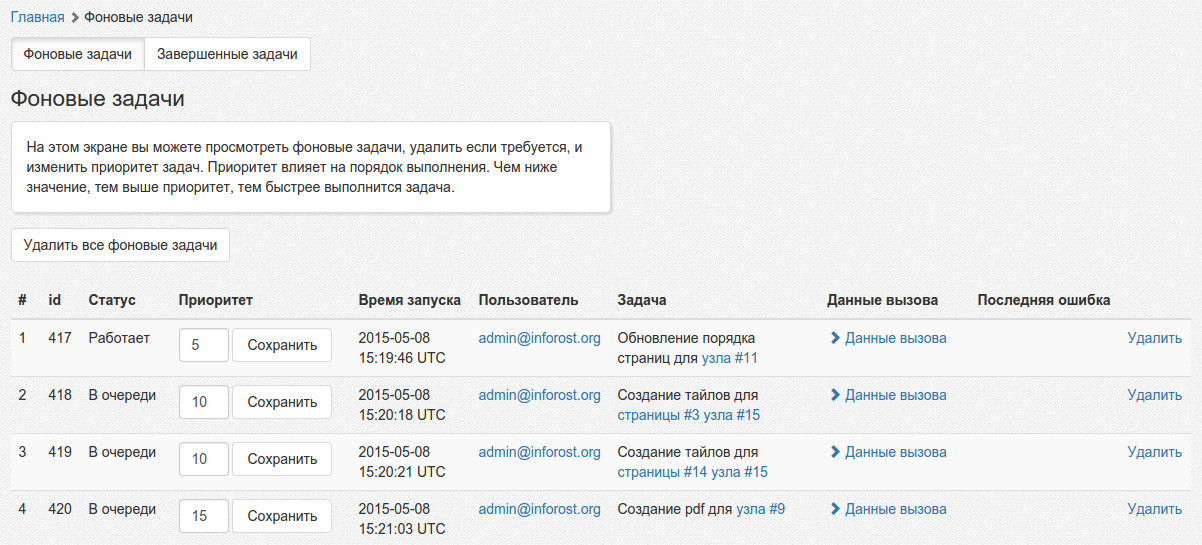Click Сохранить in the task 420 row

point(282,516)
